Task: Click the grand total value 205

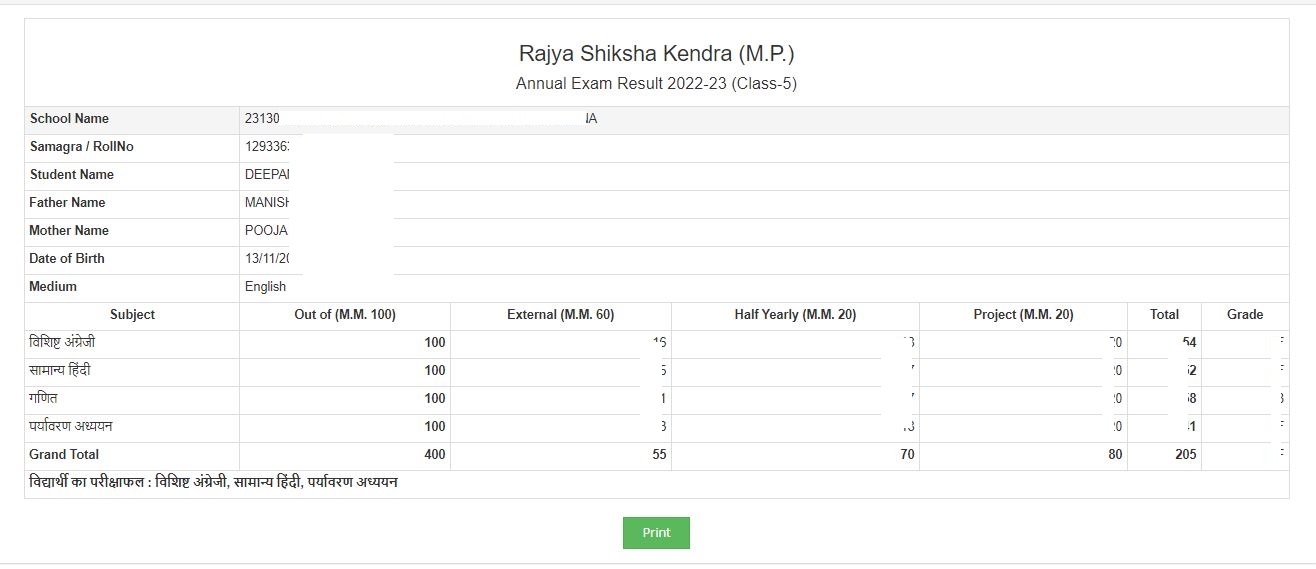Action: (1183, 455)
